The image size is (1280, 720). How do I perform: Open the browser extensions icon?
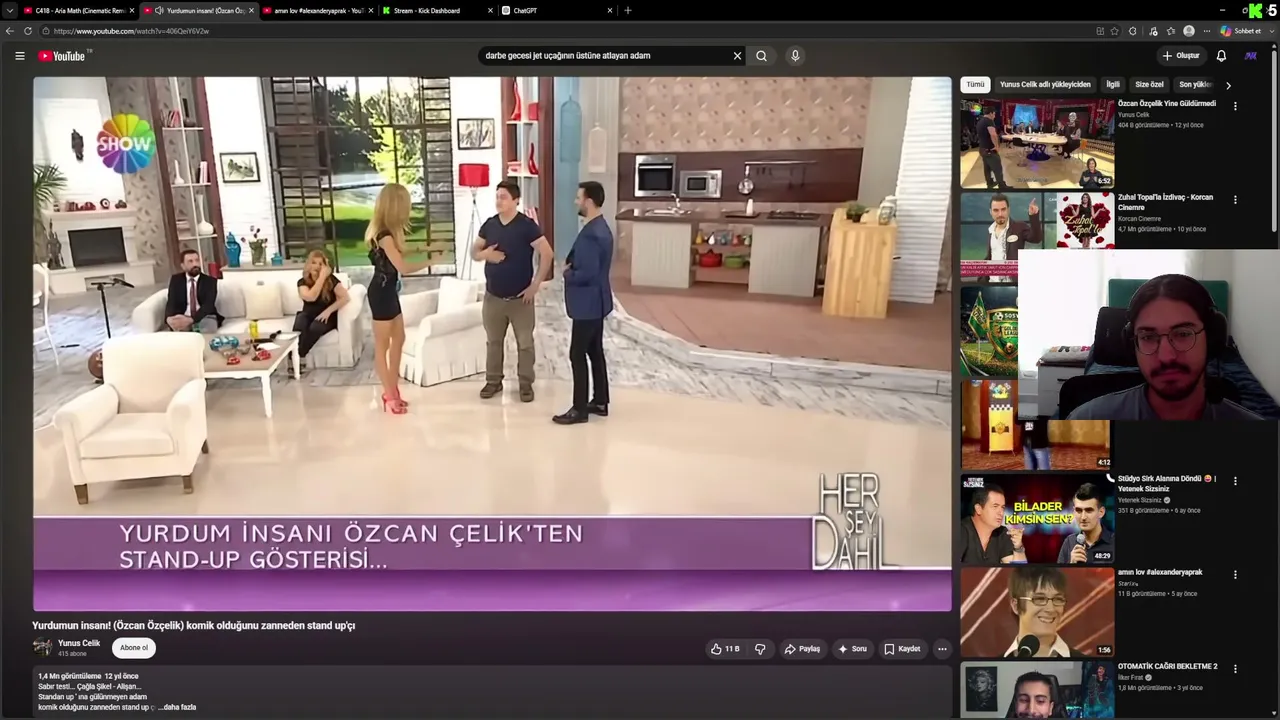coord(1133,31)
